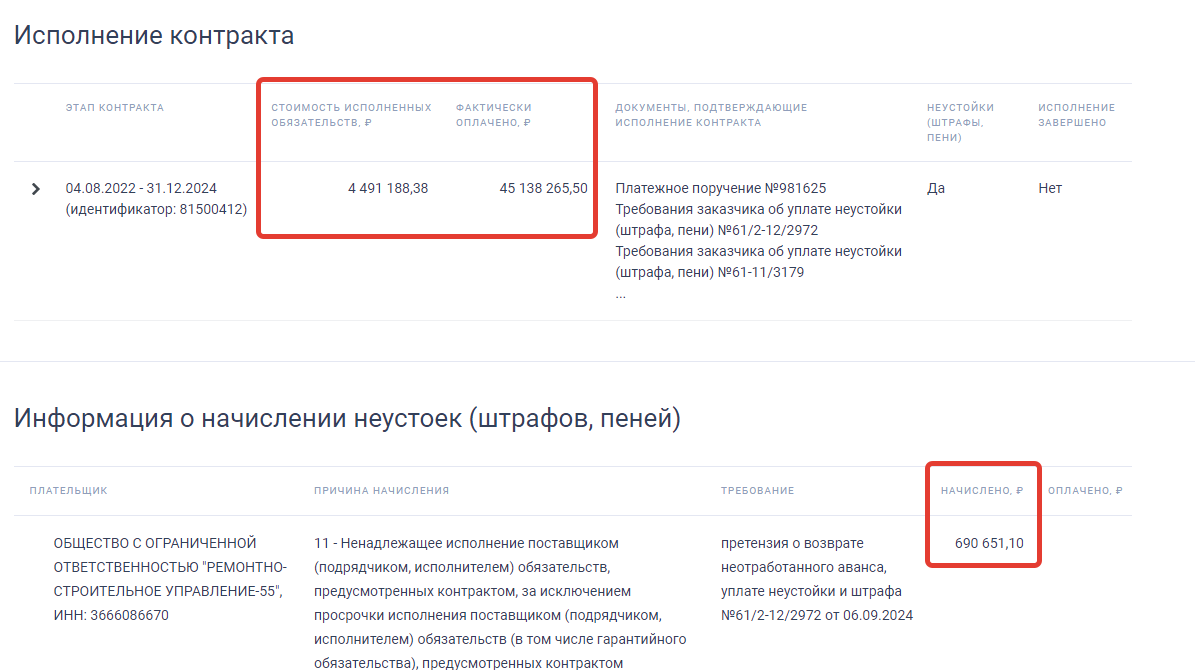Click the 'Оплачено, ₽' column header
This screenshot has height=670, width=1195.
tap(1085, 491)
